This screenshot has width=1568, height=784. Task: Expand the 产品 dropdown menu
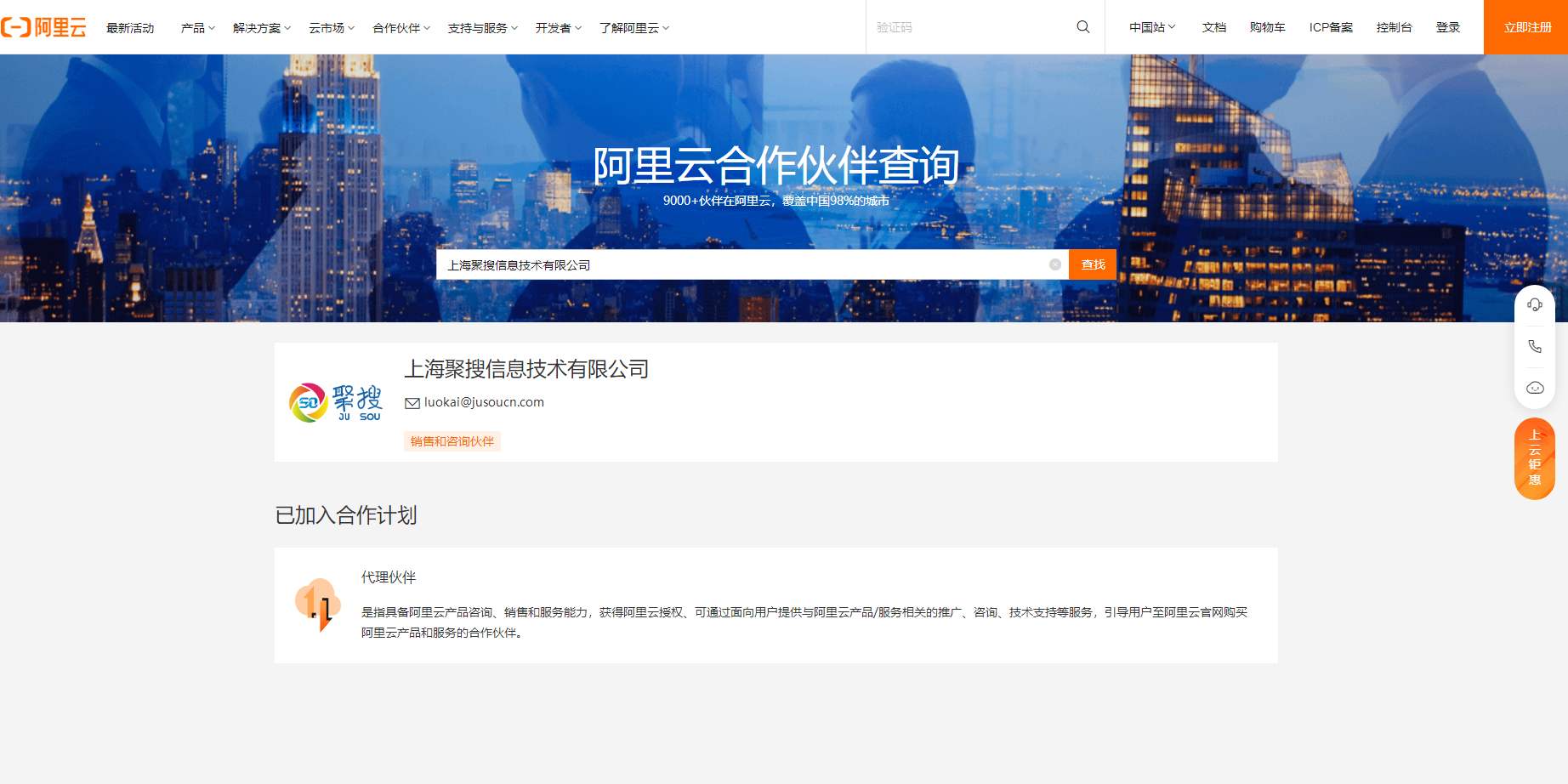point(197,28)
